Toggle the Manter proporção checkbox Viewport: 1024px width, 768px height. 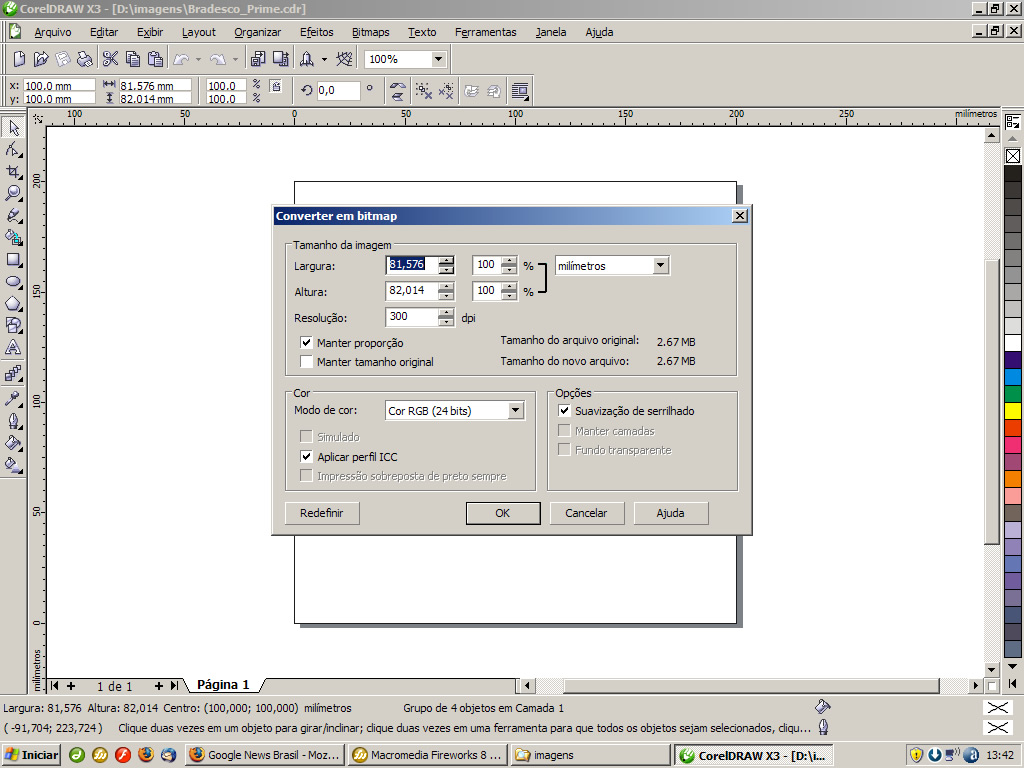tap(306, 342)
